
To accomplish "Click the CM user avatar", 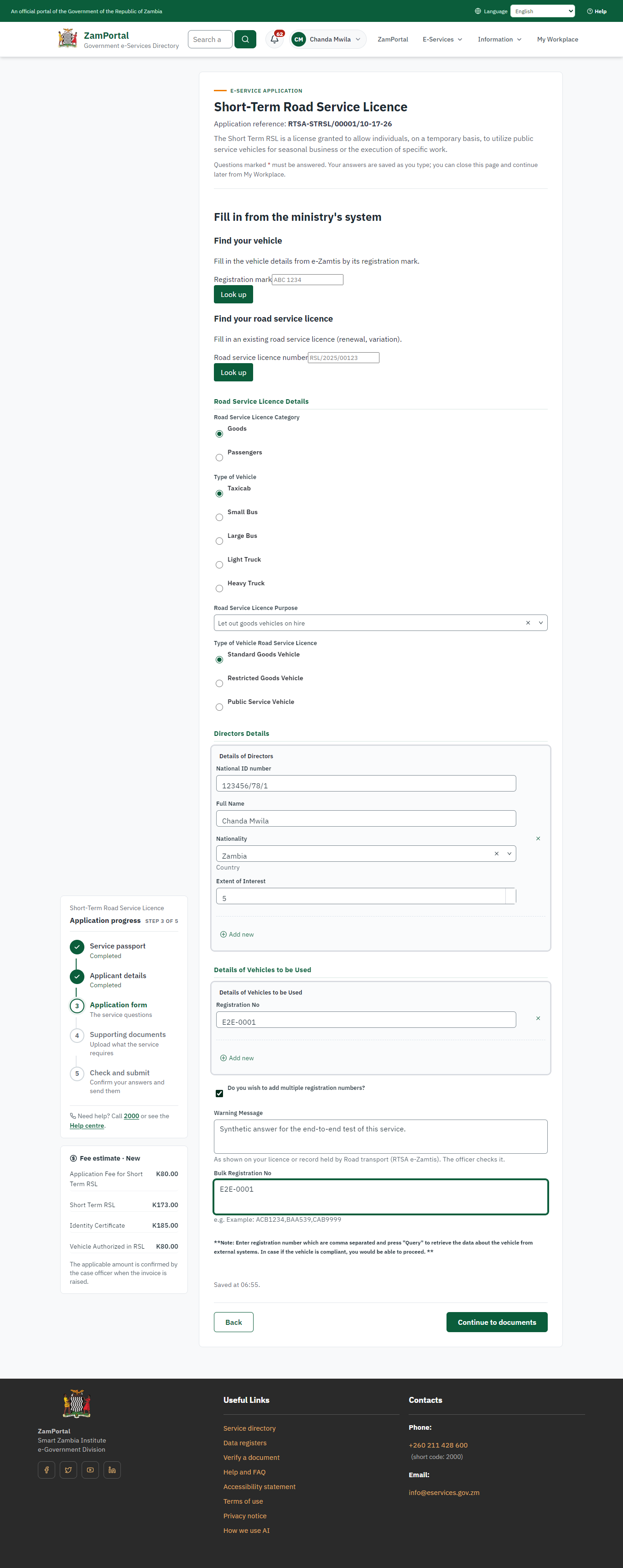I will [x=298, y=39].
